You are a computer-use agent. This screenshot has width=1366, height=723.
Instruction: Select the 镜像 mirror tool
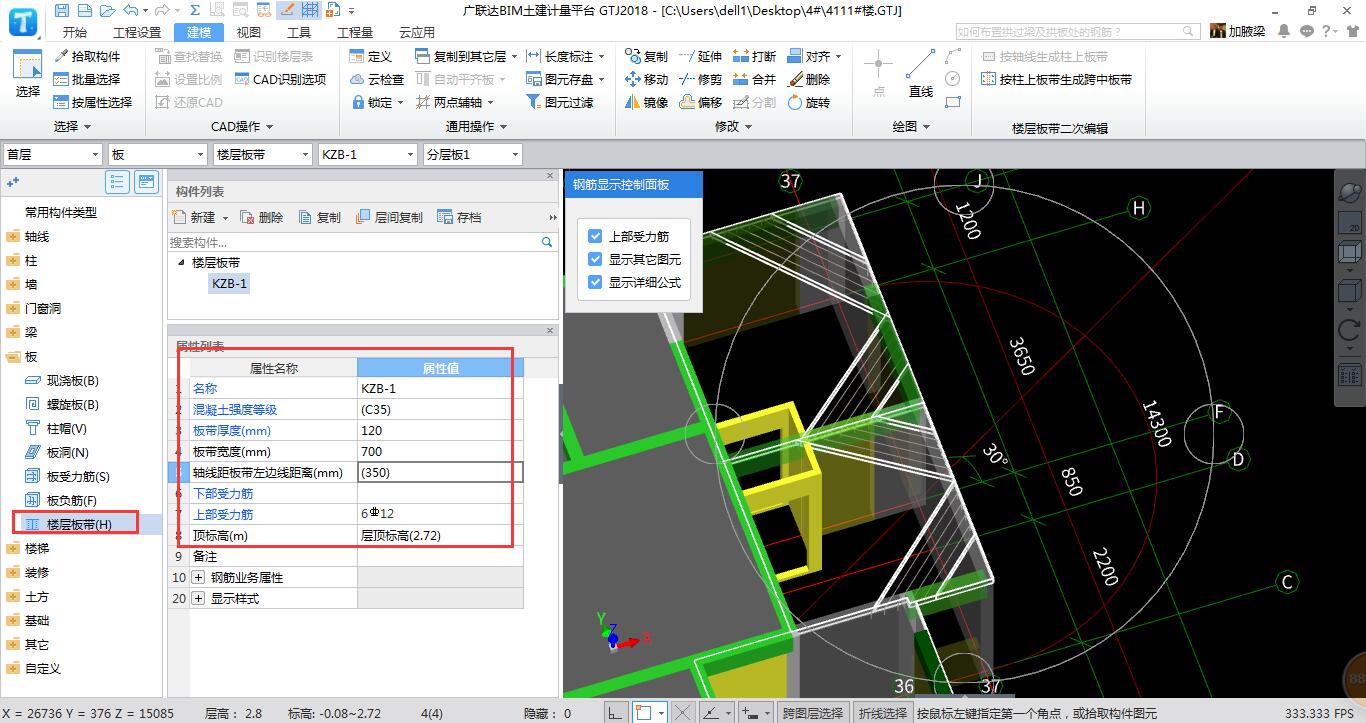646,102
